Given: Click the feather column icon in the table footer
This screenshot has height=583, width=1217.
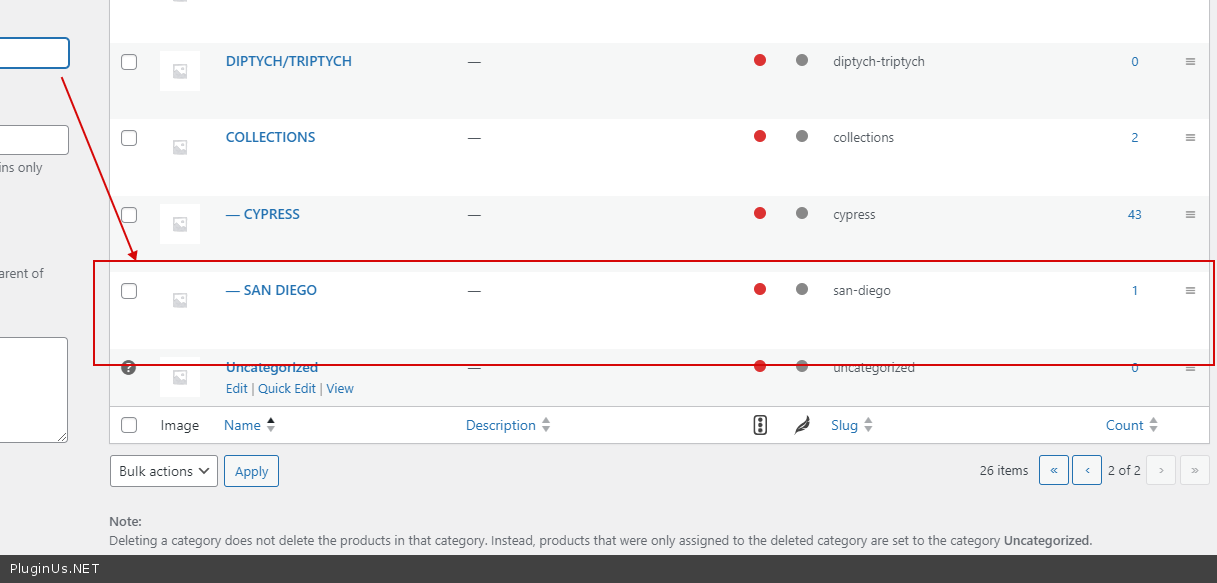Looking at the screenshot, I should pyautogui.click(x=801, y=426).
